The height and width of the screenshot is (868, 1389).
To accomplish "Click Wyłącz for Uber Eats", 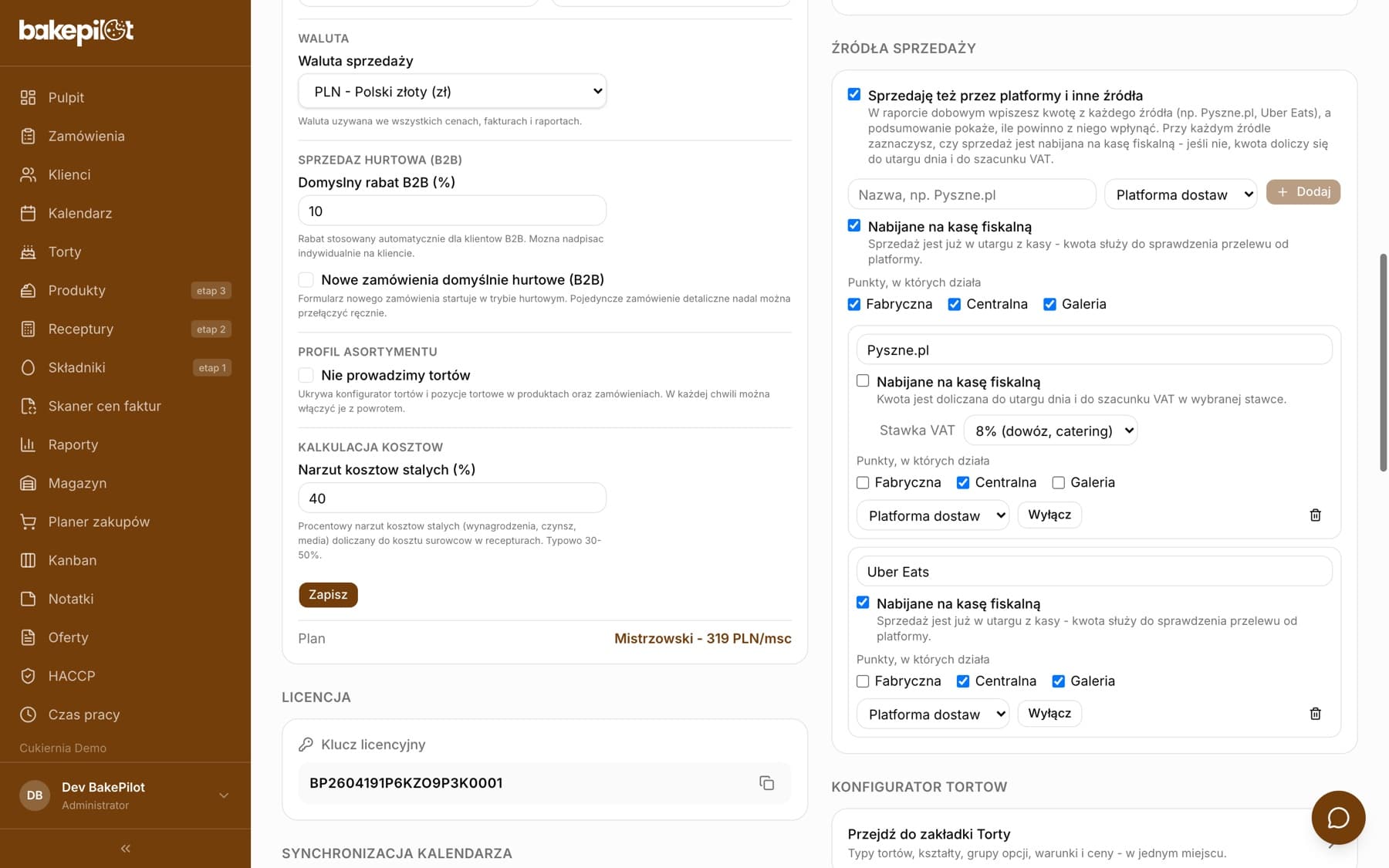I will pos(1049,714).
